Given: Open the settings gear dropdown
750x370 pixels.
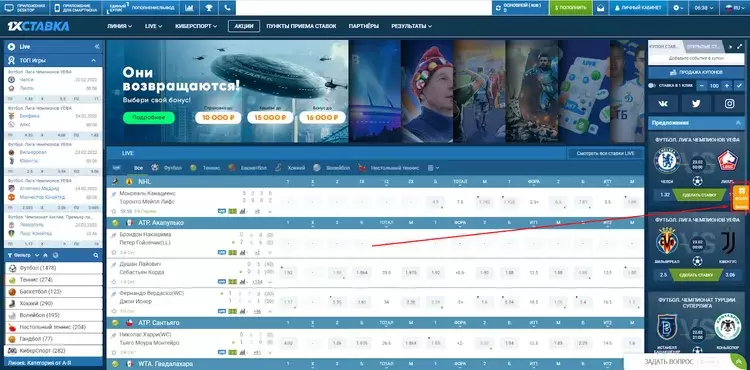Looking at the screenshot, I should click(678, 8).
